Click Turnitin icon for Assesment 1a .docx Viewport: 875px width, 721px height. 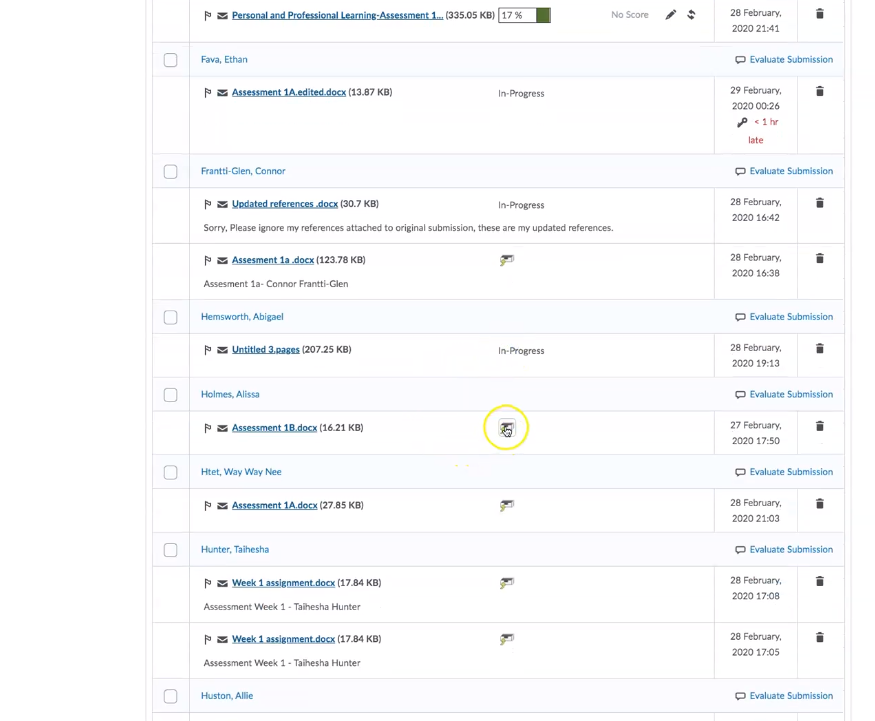pos(507,260)
